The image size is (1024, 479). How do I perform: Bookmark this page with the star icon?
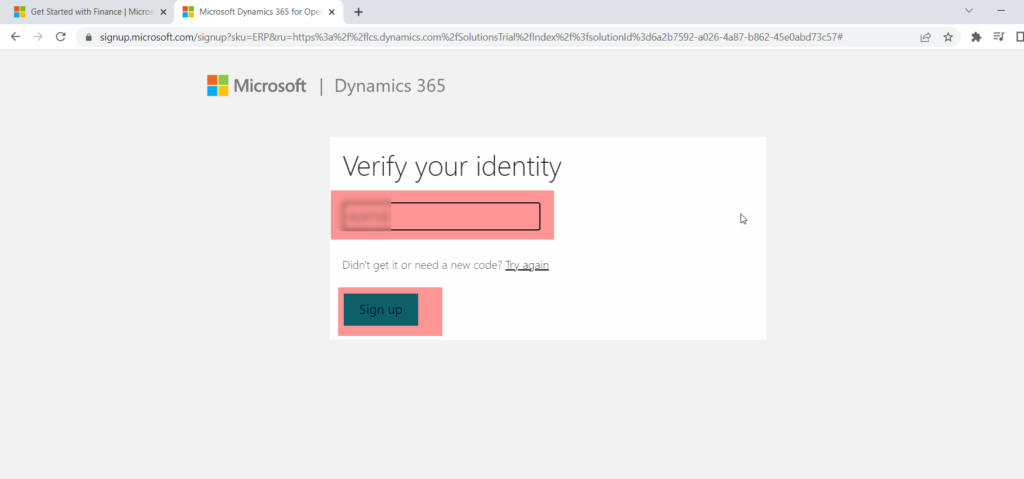[x=948, y=37]
